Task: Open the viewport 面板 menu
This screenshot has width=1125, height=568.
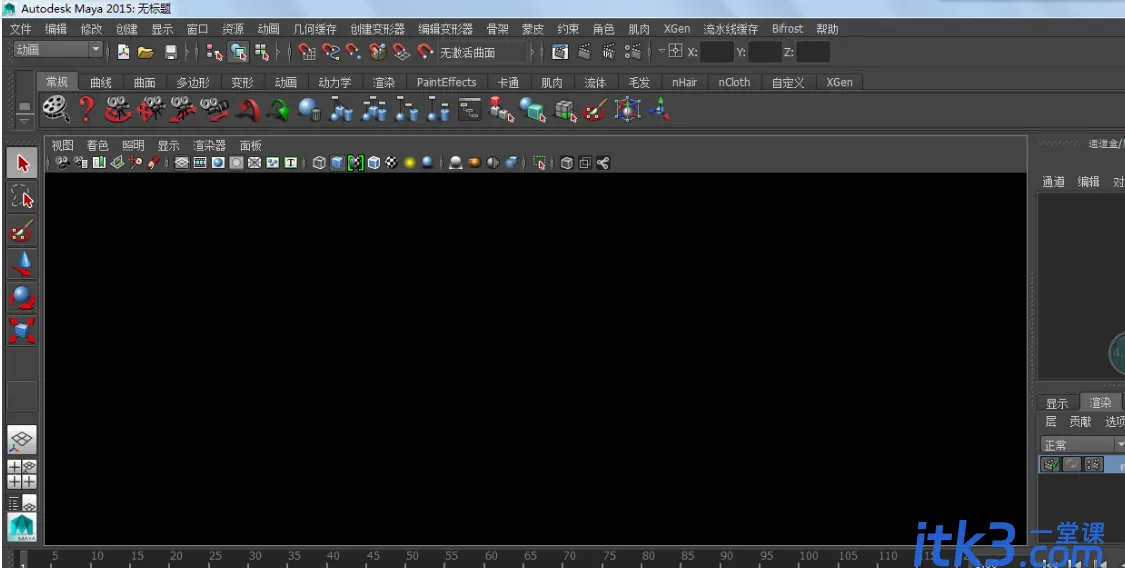Action: click(251, 145)
